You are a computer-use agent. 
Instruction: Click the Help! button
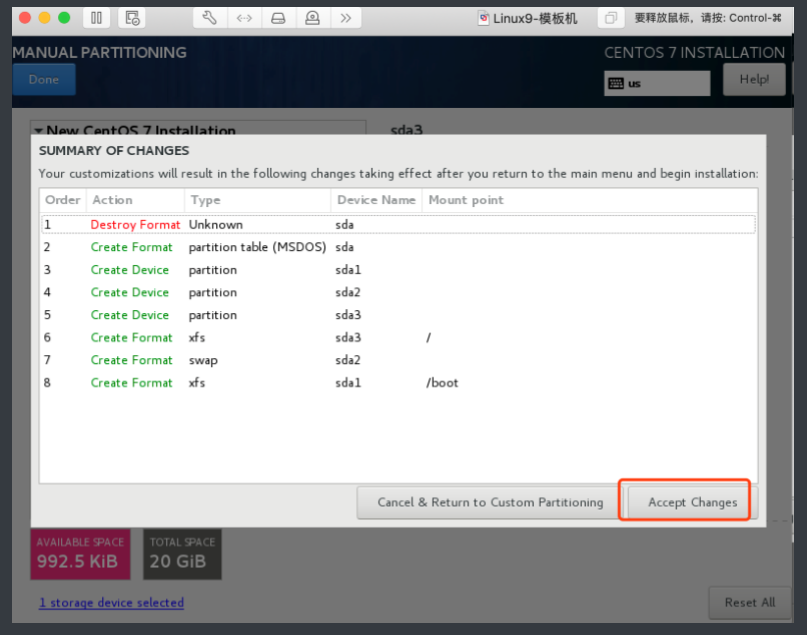[754, 79]
